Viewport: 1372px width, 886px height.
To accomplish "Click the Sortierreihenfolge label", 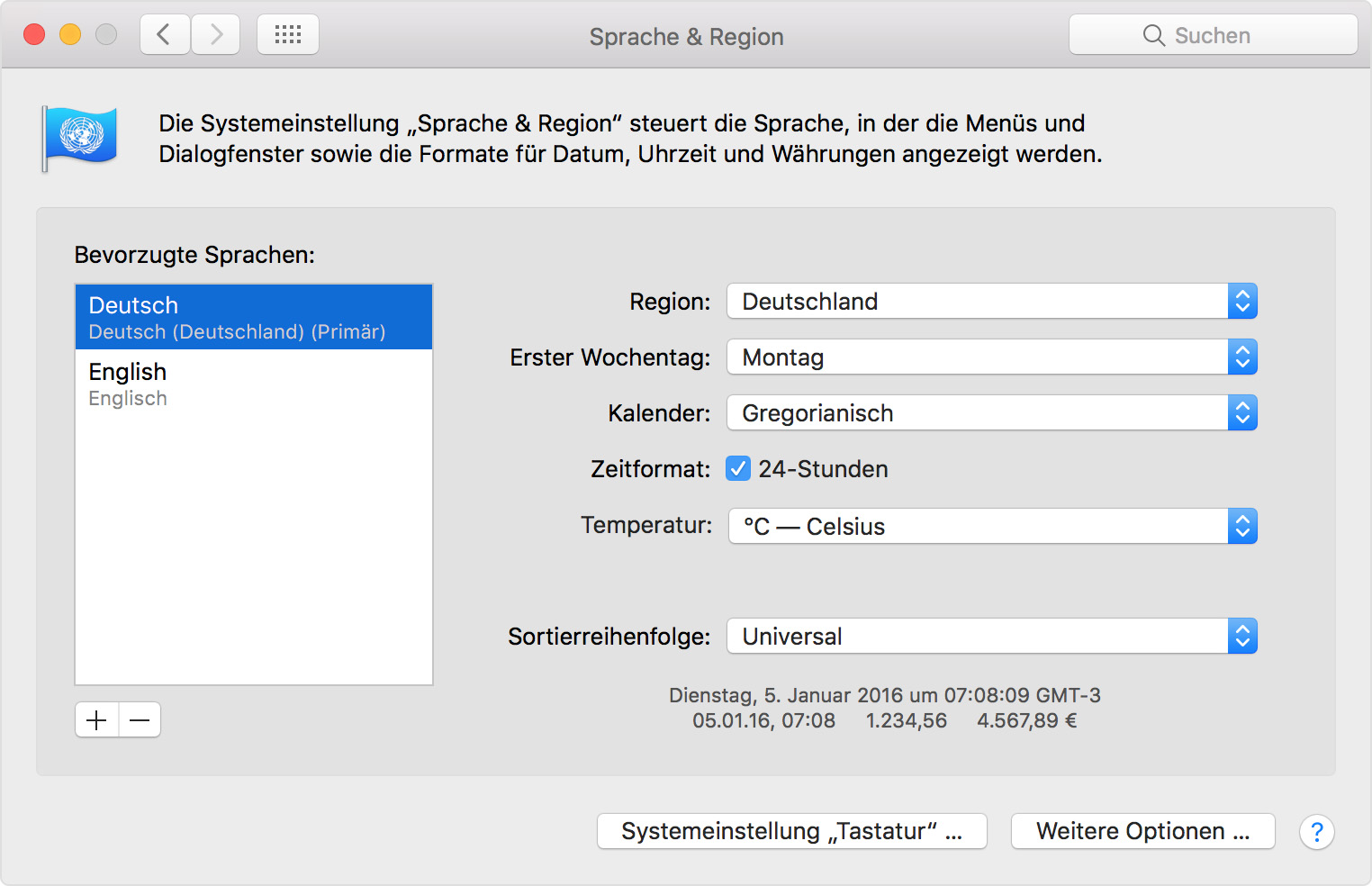I will click(609, 637).
